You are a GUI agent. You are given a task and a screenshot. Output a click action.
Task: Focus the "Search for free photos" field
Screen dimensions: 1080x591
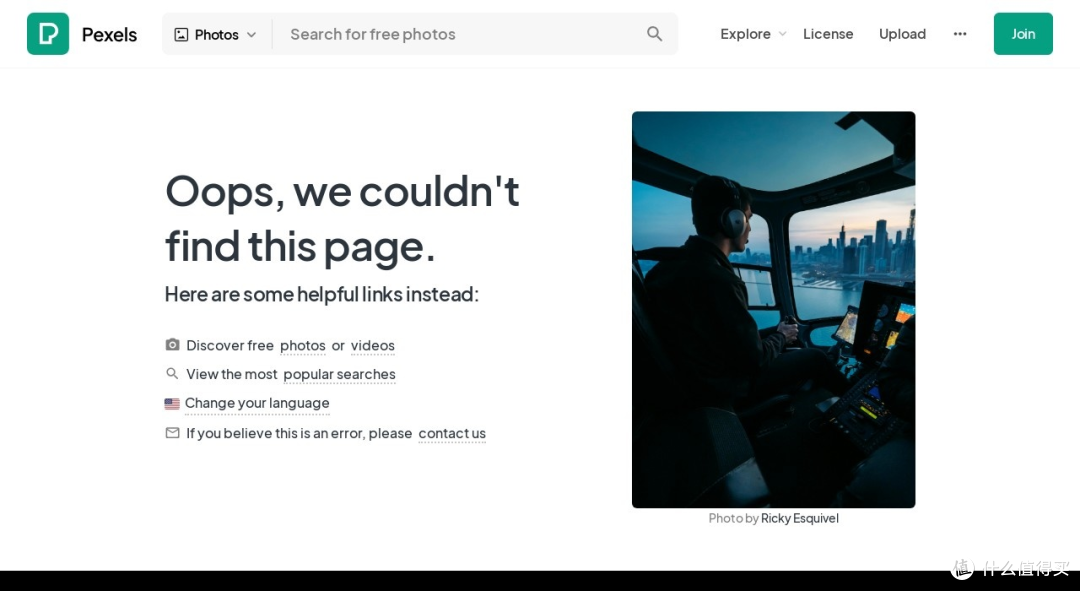pos(460,34)
